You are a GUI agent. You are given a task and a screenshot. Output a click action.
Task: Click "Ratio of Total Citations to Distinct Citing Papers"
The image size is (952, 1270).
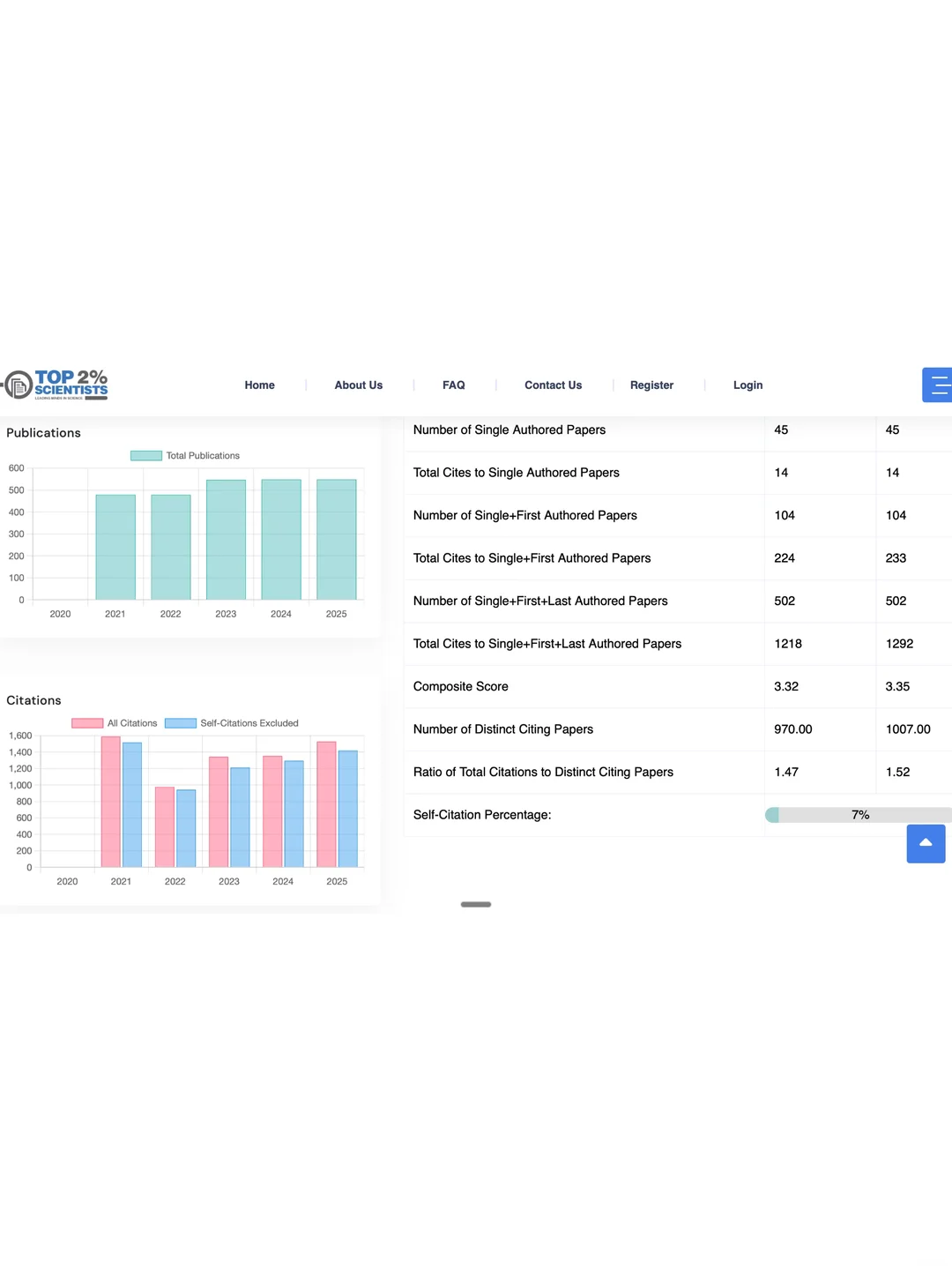click(543, 773)
